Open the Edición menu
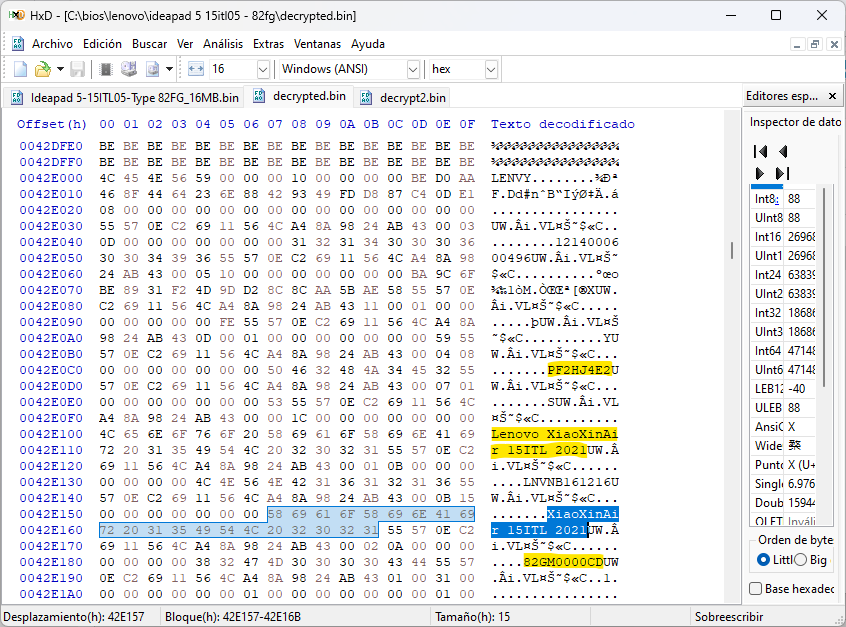This screenshot has height=627, width=846. click(x=102, y=44)
